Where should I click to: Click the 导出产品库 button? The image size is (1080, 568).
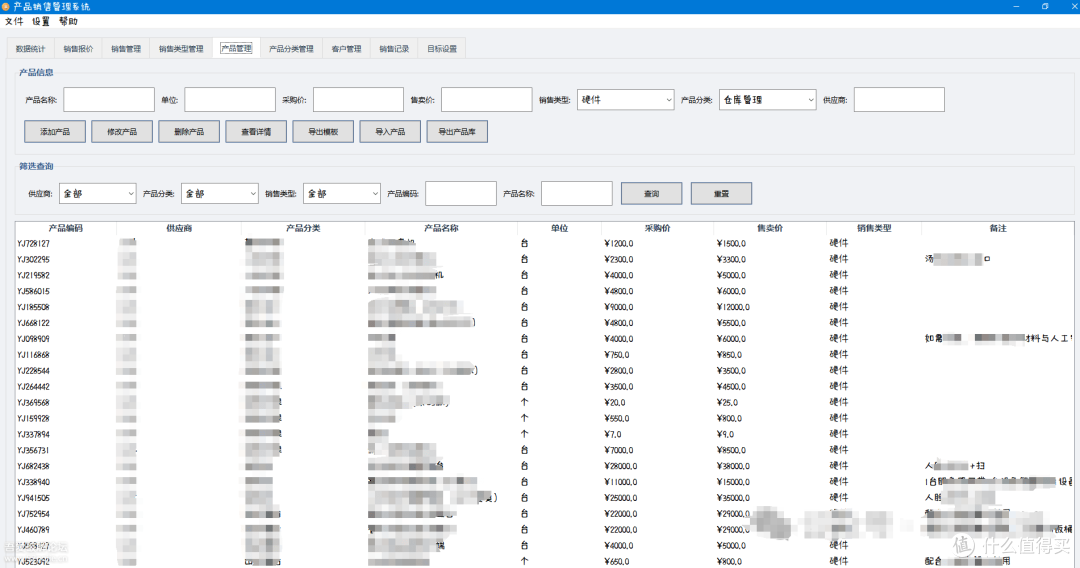tap(457, 132)
